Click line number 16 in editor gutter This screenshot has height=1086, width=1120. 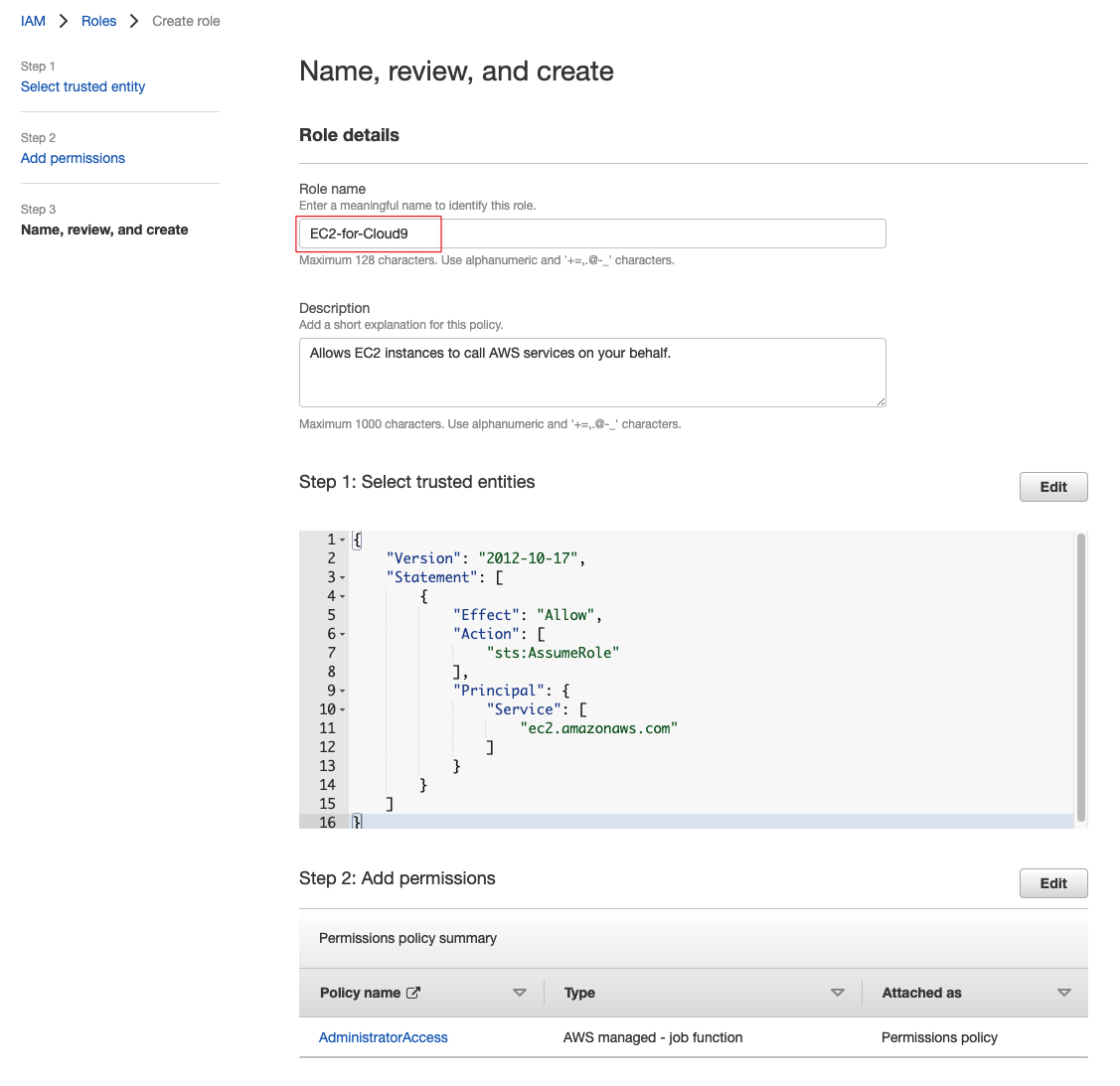(x=327, y=823)
